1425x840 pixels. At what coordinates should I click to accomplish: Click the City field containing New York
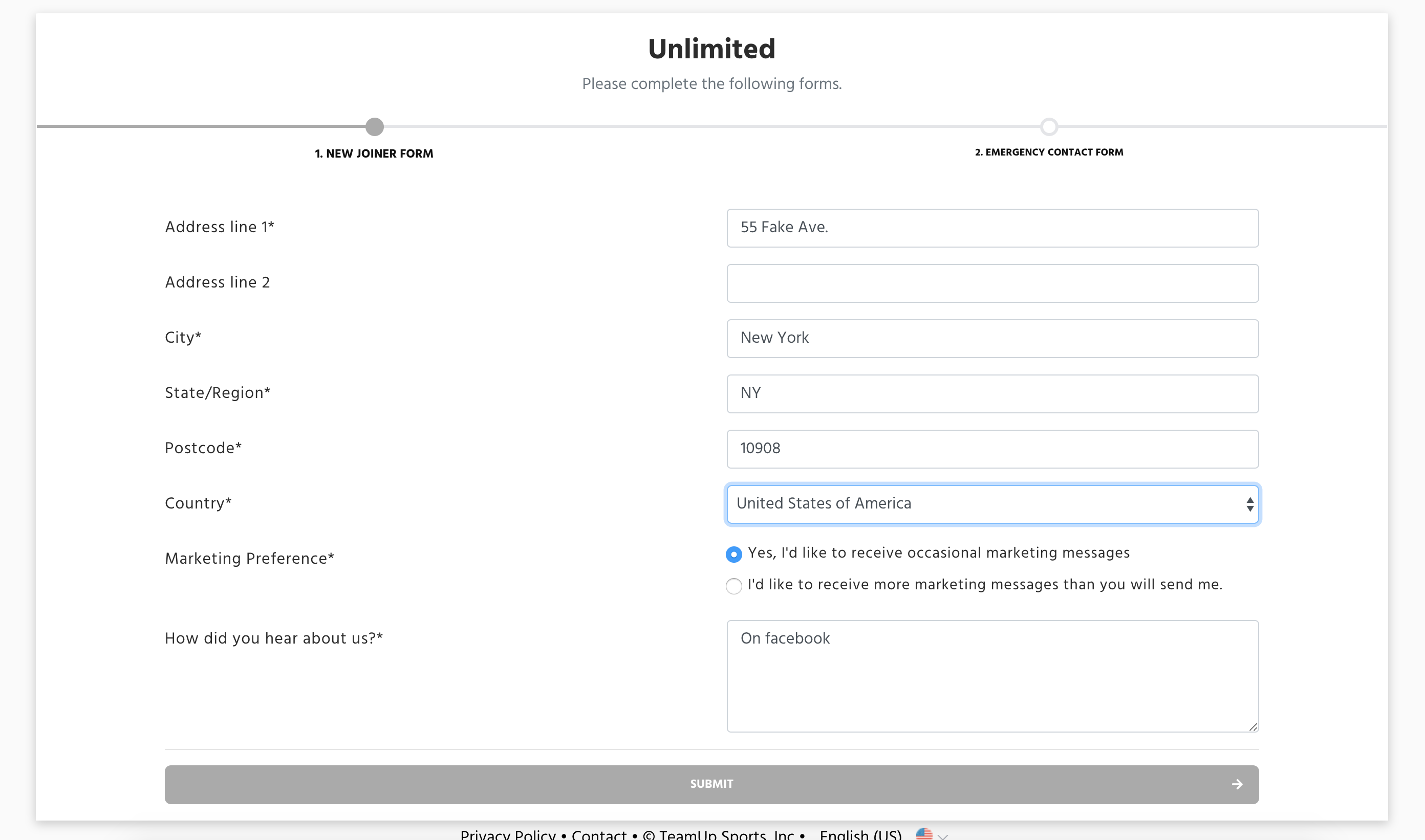click(992, 338)
